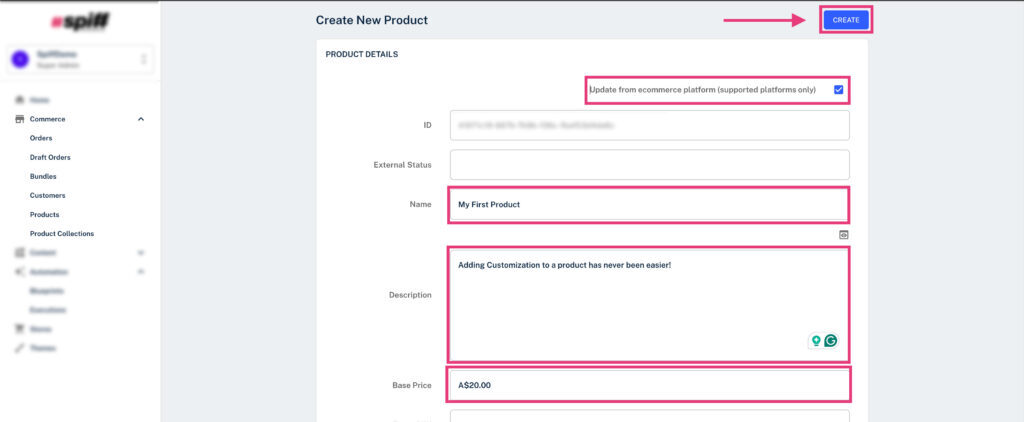
Task: Click the Commerce label in sidebar
Action: click(x=48, y=120)
